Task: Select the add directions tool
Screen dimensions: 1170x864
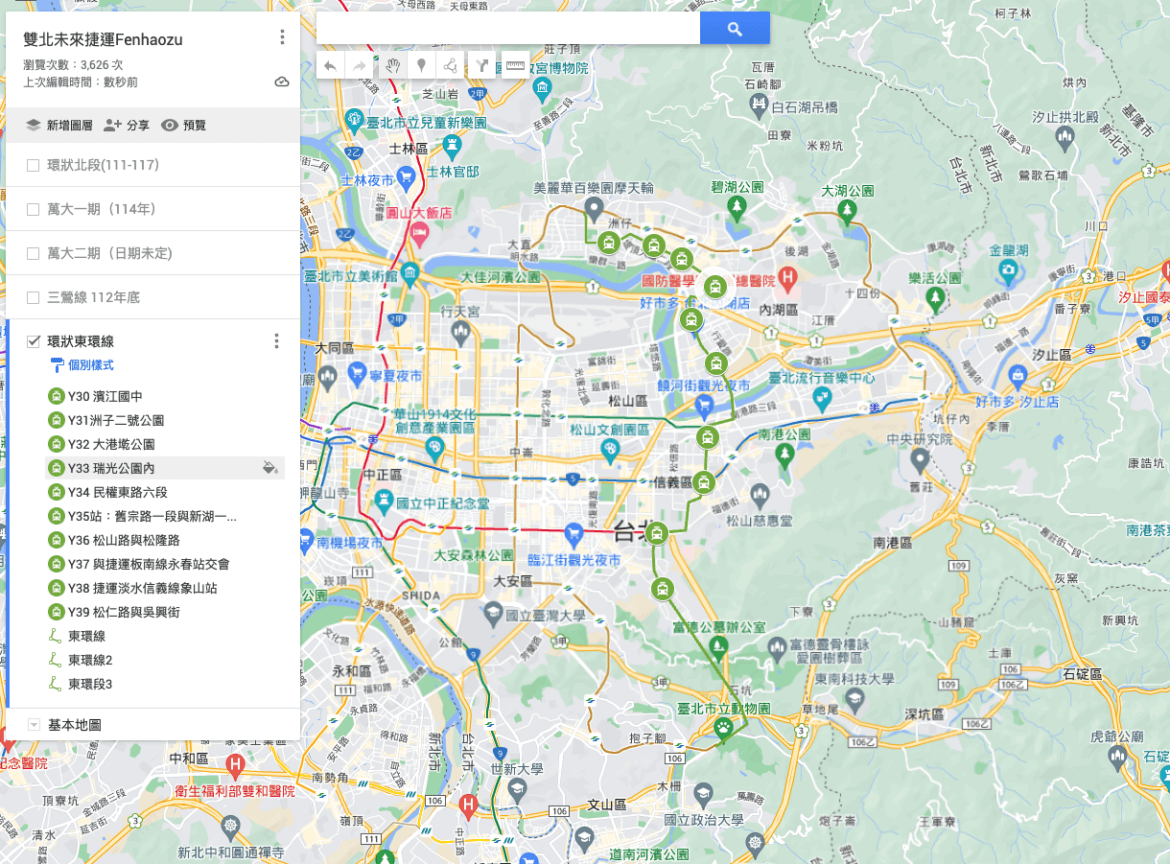Action: tap(483, 66)
